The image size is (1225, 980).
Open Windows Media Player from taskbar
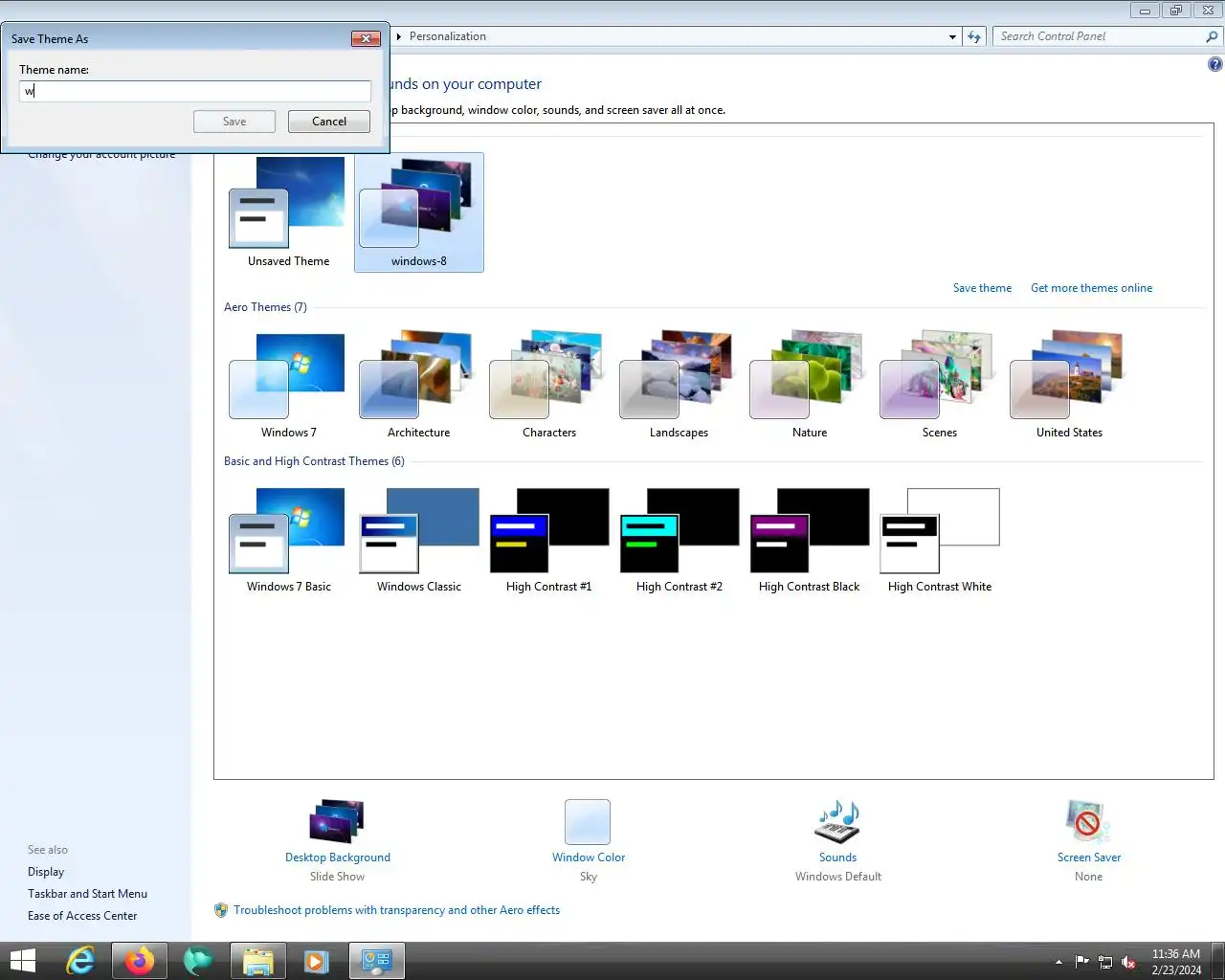point(316,961)
